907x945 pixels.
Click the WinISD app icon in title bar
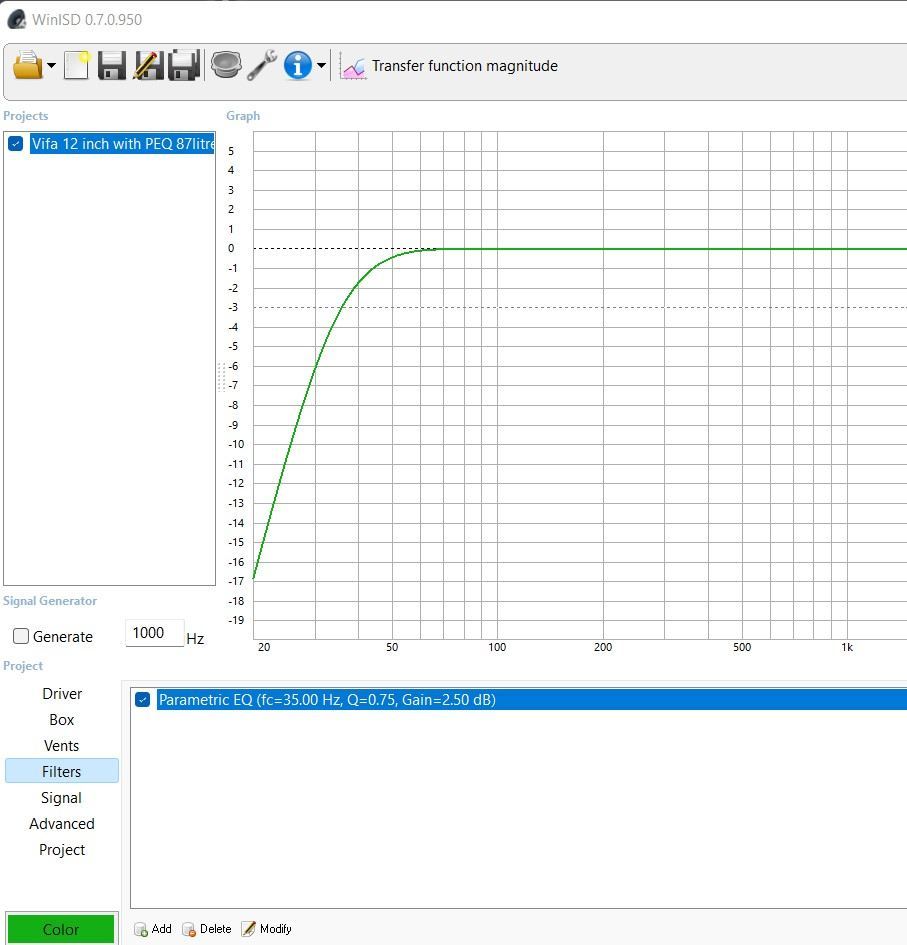(16, 19)
